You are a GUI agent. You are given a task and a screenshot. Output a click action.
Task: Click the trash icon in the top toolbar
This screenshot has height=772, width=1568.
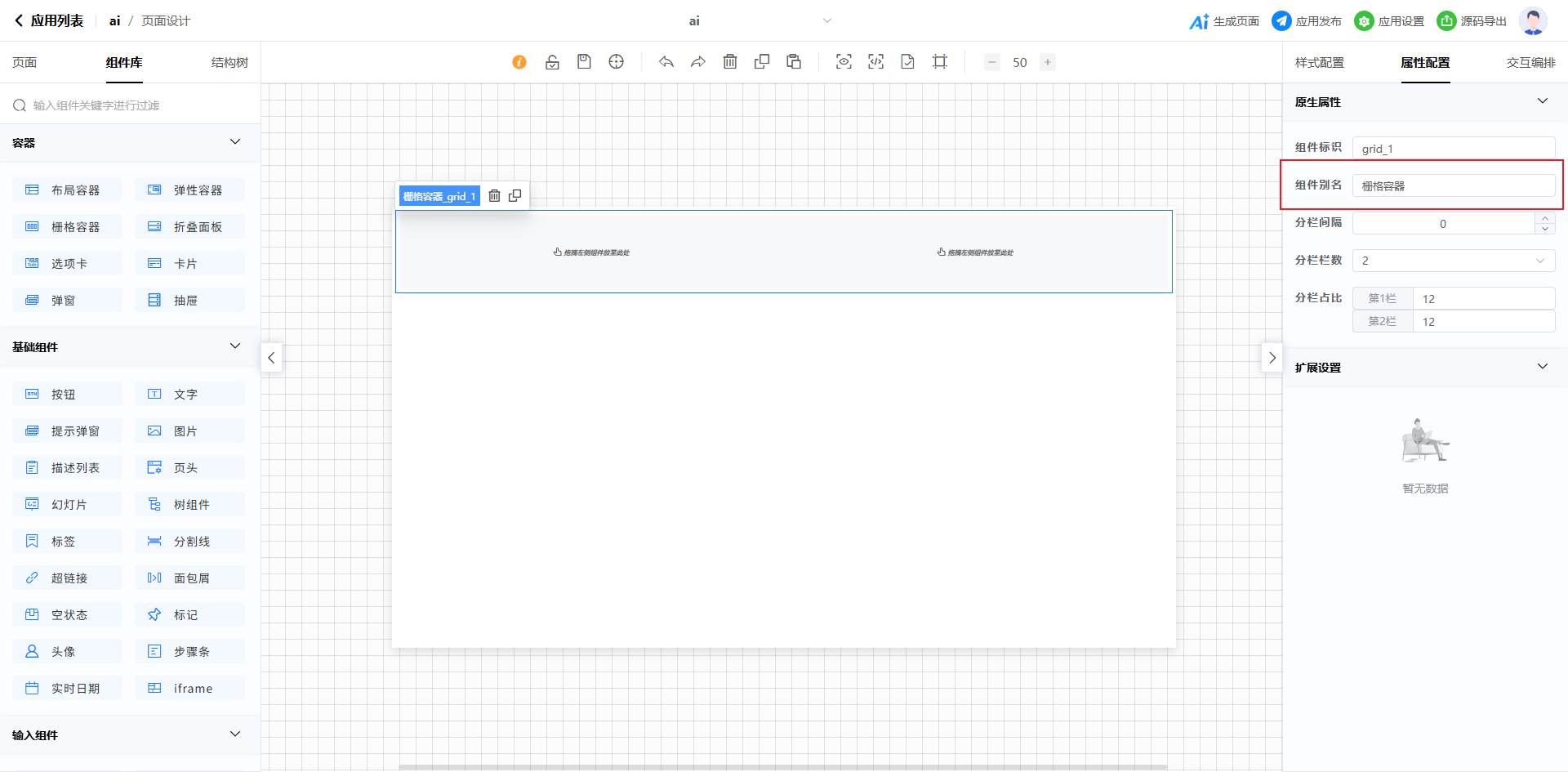tap(730, 62)
